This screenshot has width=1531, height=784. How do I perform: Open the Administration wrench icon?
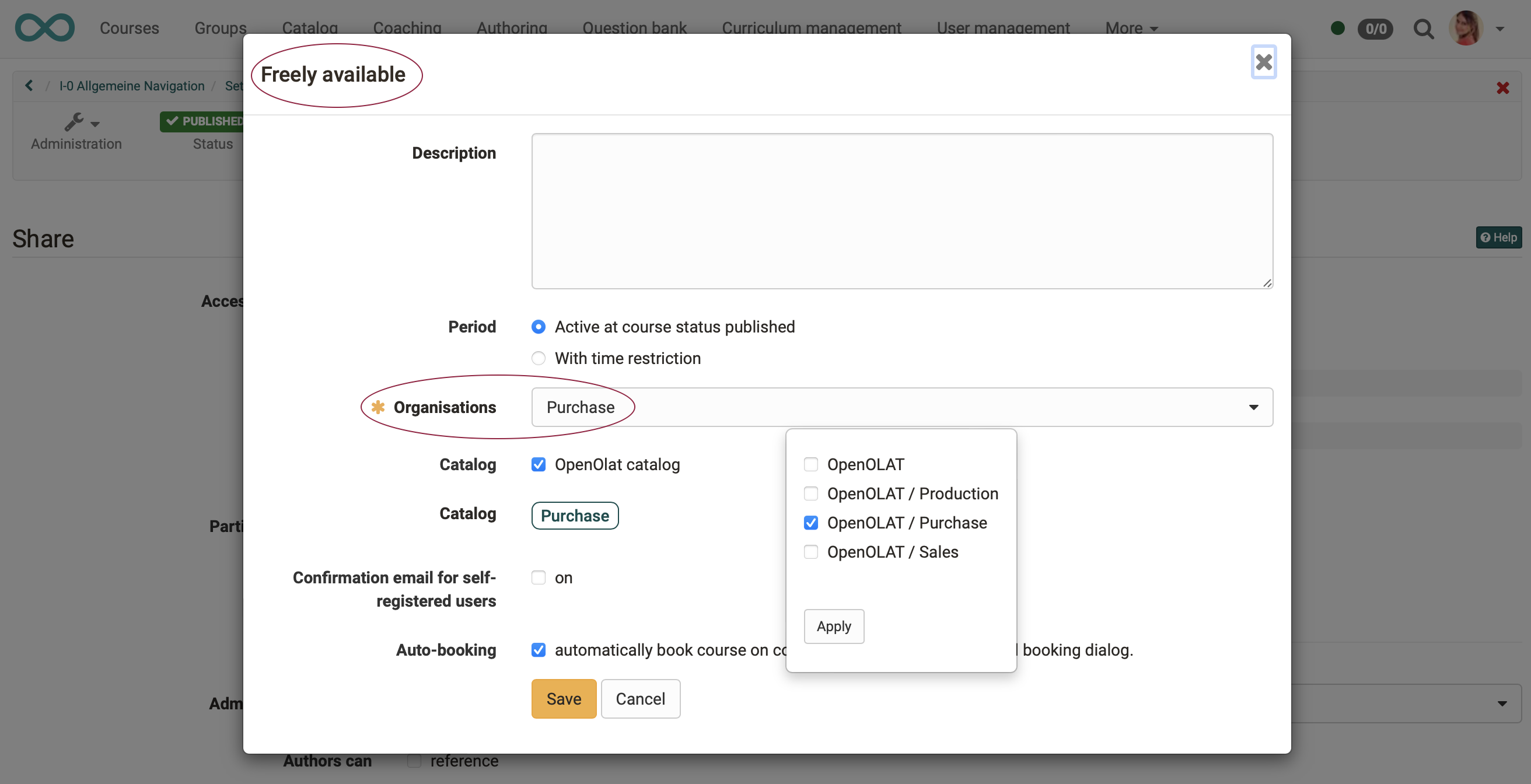tap(74, 122)
